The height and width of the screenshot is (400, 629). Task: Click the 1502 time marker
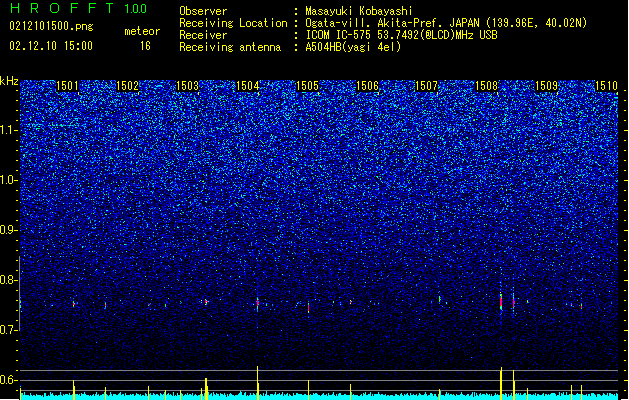tap(127, 85)
